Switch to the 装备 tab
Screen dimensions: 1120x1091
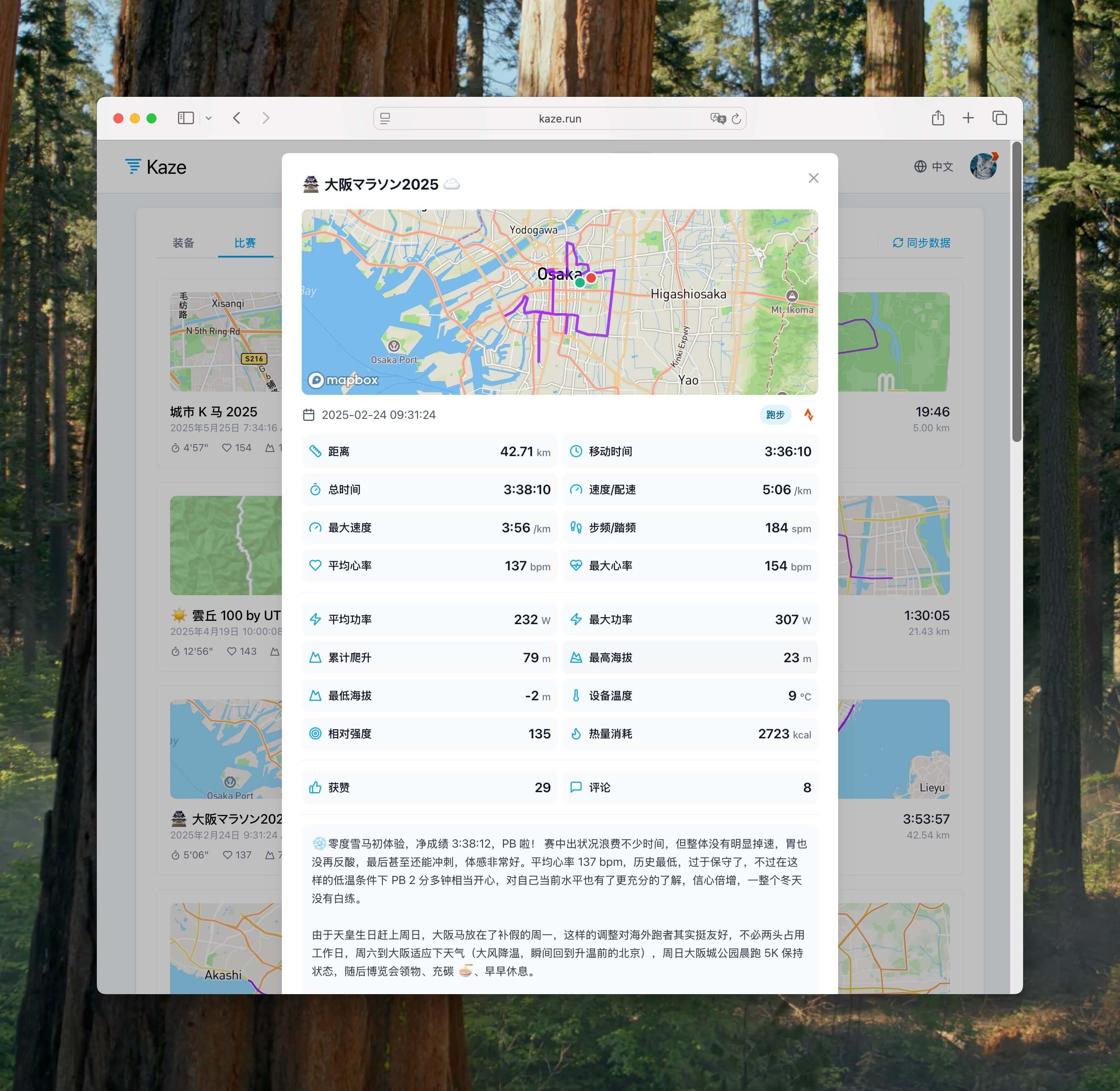coord(183,243)
